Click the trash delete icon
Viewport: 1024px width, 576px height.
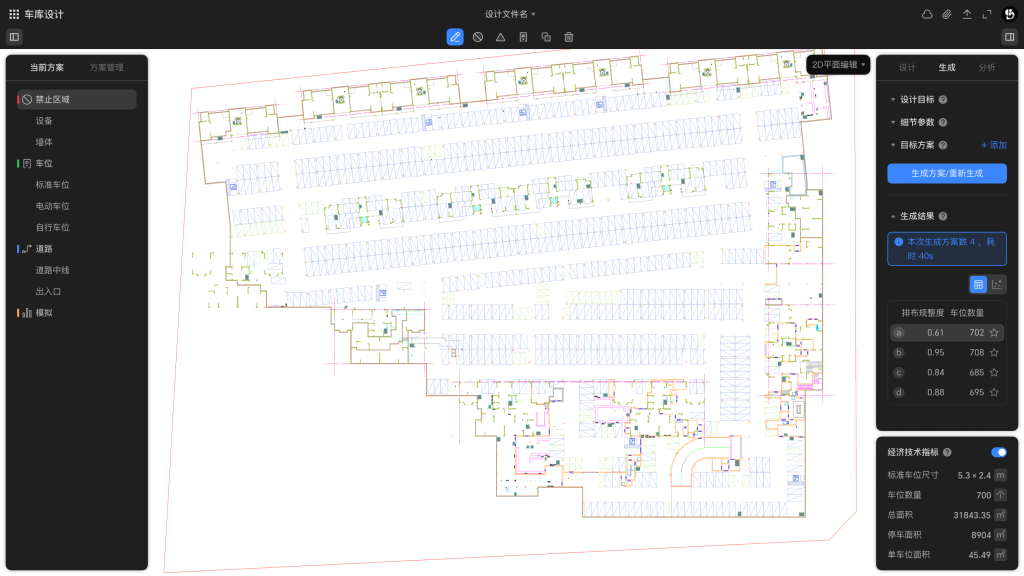569,37
